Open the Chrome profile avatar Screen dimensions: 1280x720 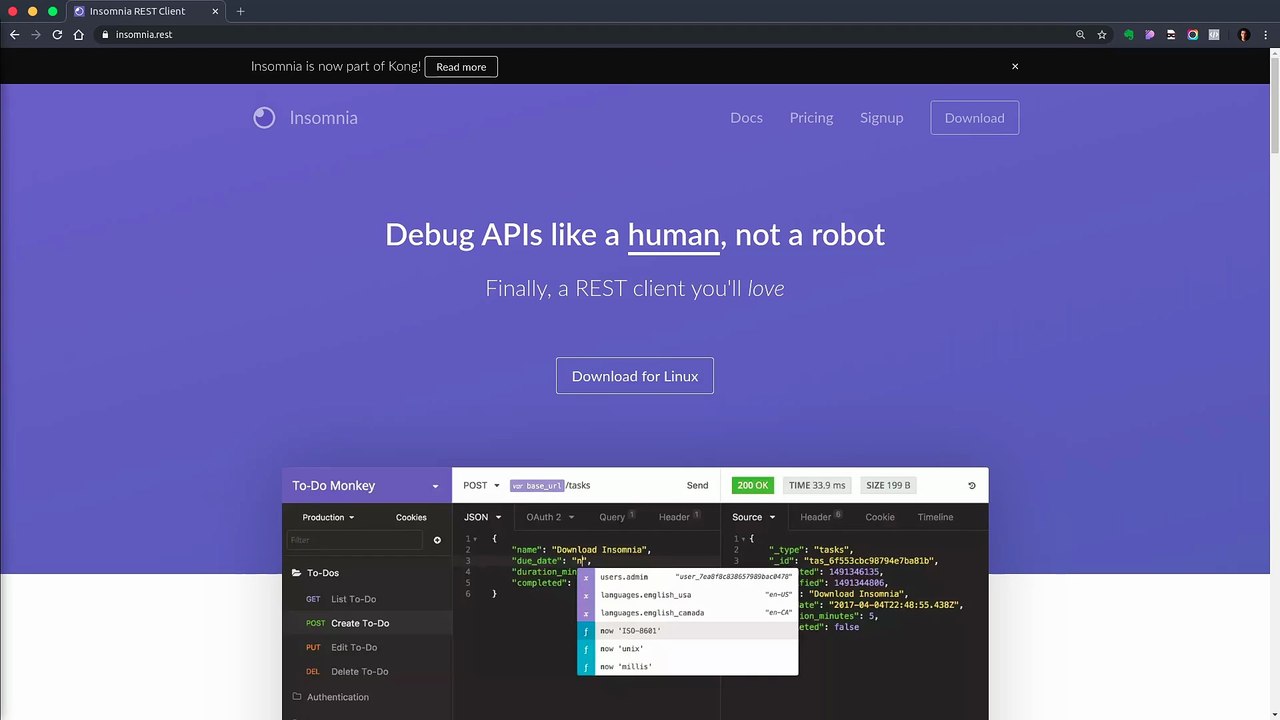pyautogui.click(x=1244, y=34)
